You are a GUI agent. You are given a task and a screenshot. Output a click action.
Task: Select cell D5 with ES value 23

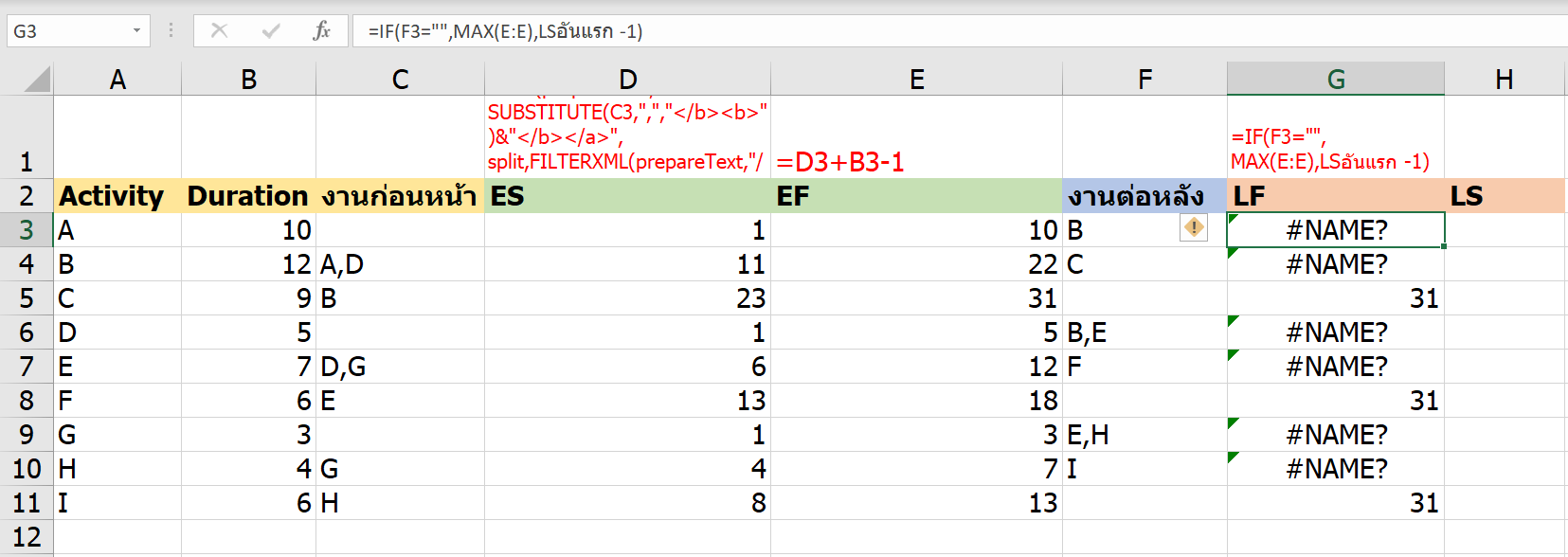pos(627,298)
